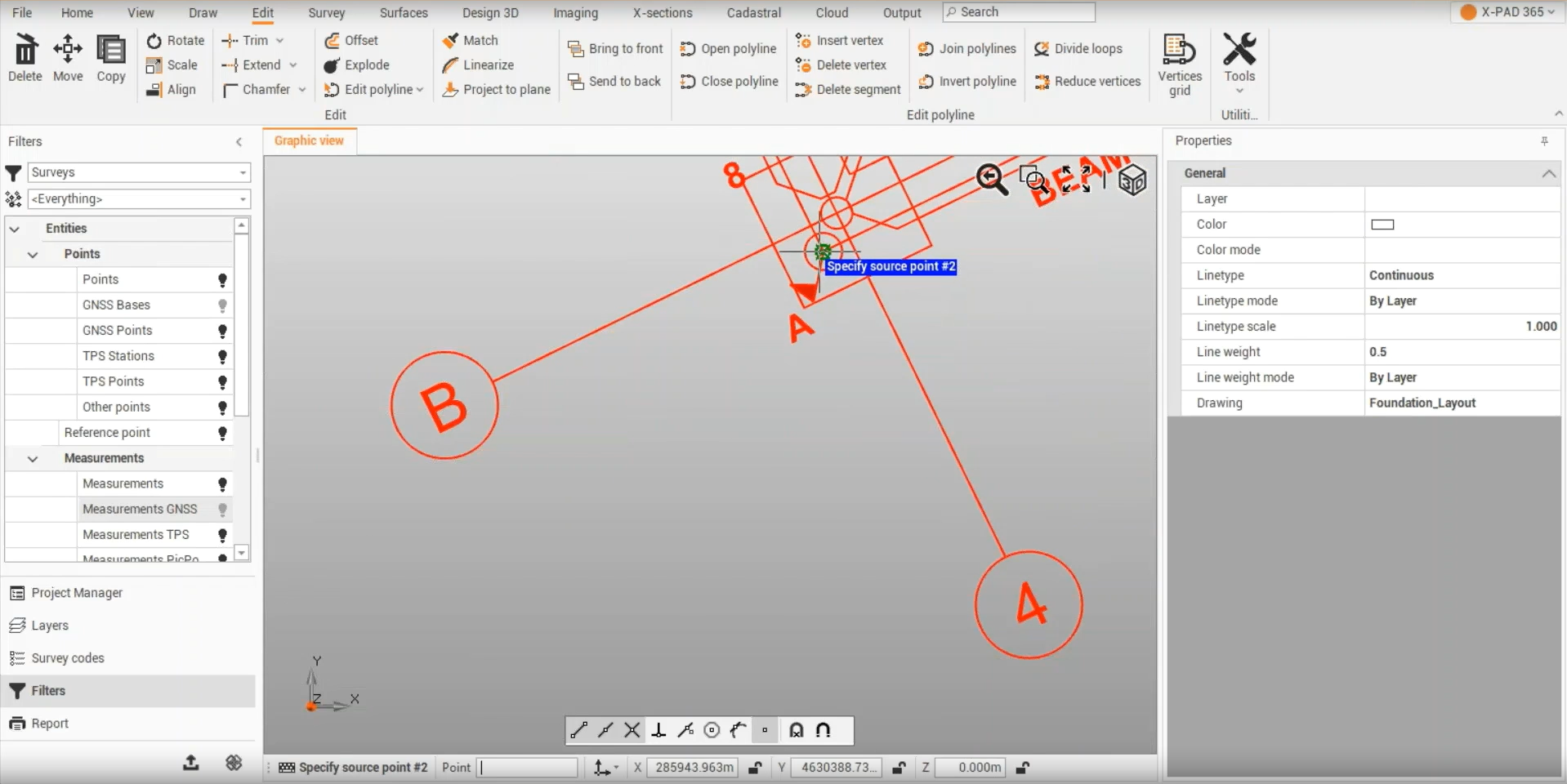Screen dimensions: 1567x784
Task: Collapse the Measurements tree group
Action: click(33, 458)
